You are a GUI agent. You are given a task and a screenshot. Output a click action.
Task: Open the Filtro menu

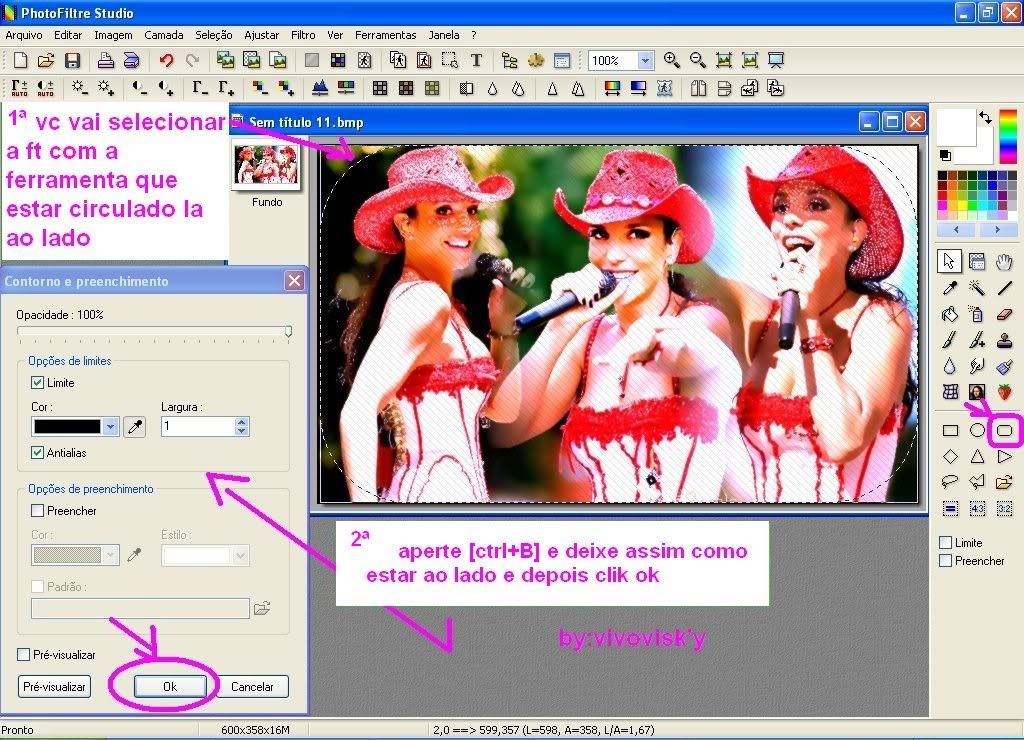(x=303, y=35)
